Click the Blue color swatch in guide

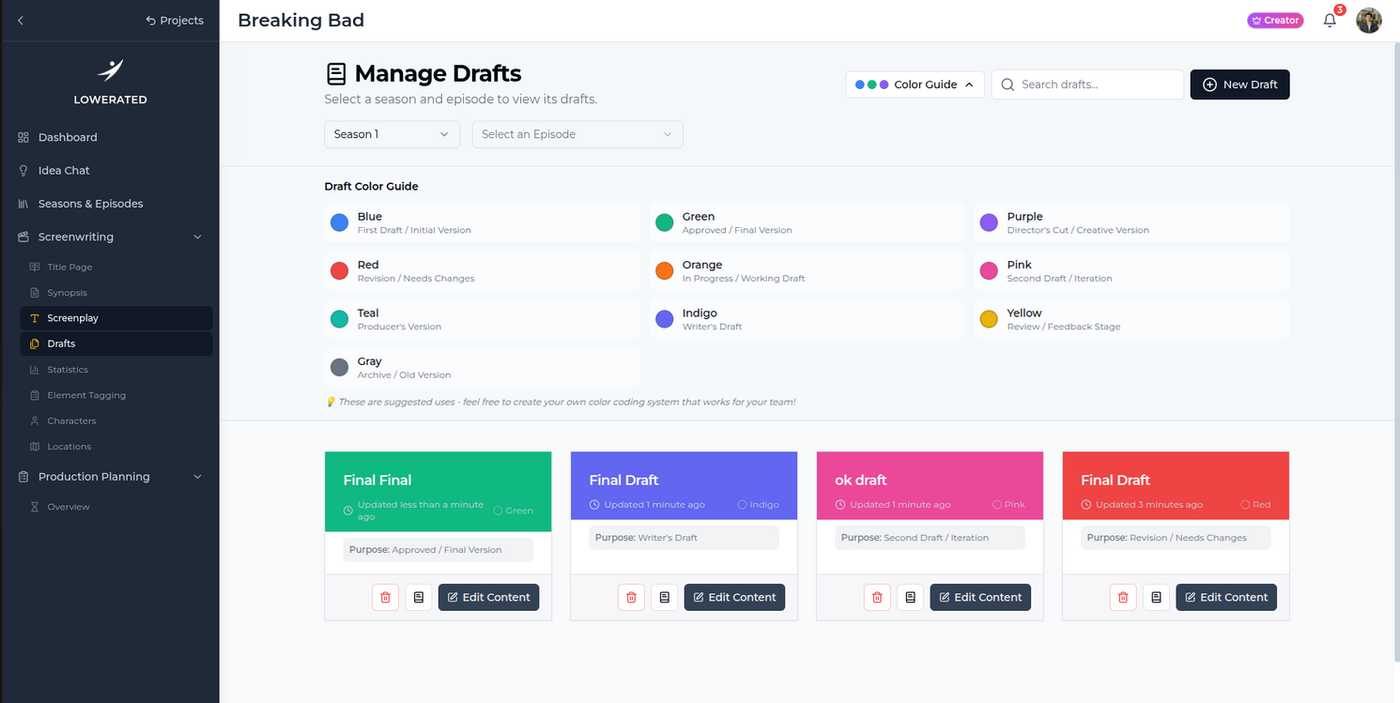(x=339, y=222)
